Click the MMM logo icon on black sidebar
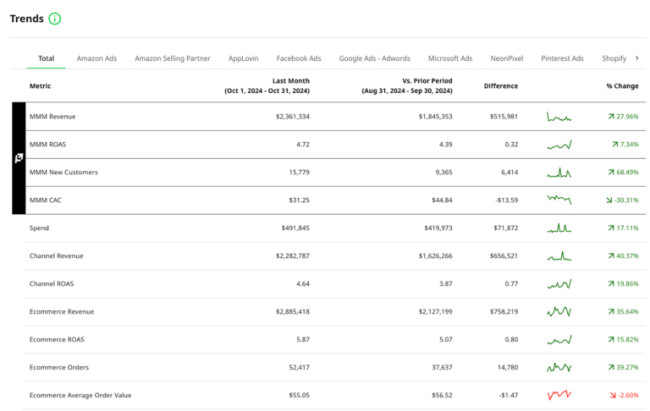Viewport: 650px width, 411px height. tap(18, 158)
